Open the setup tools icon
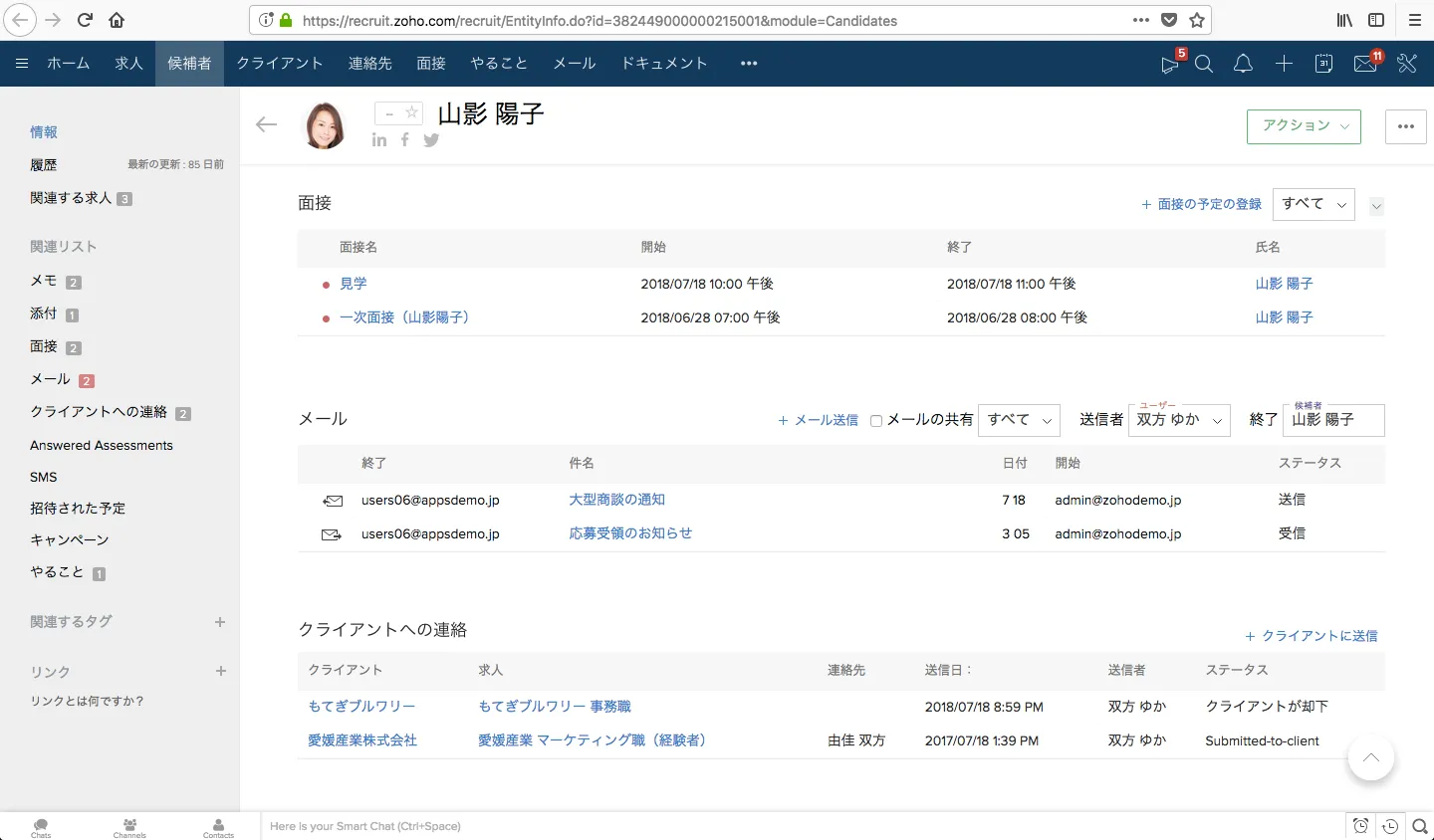The width and height of the screenshot is (1434, 840). tap(1406, 64)
